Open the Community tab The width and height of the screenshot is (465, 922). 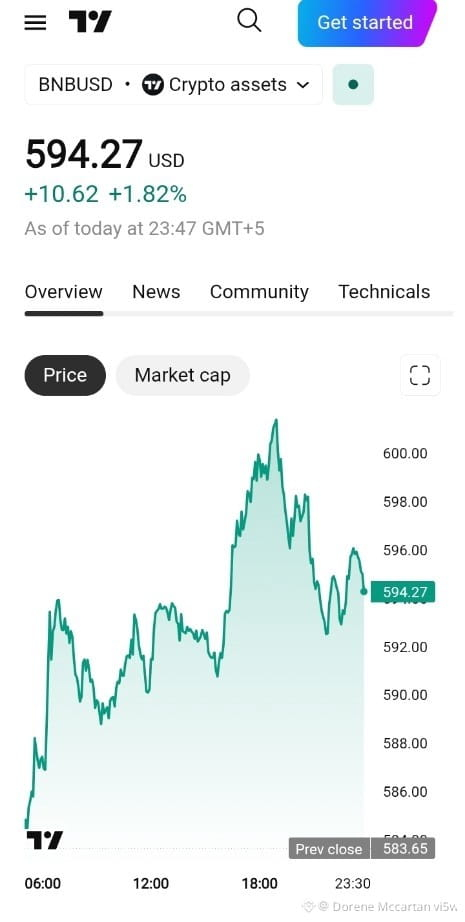[259, 292]
